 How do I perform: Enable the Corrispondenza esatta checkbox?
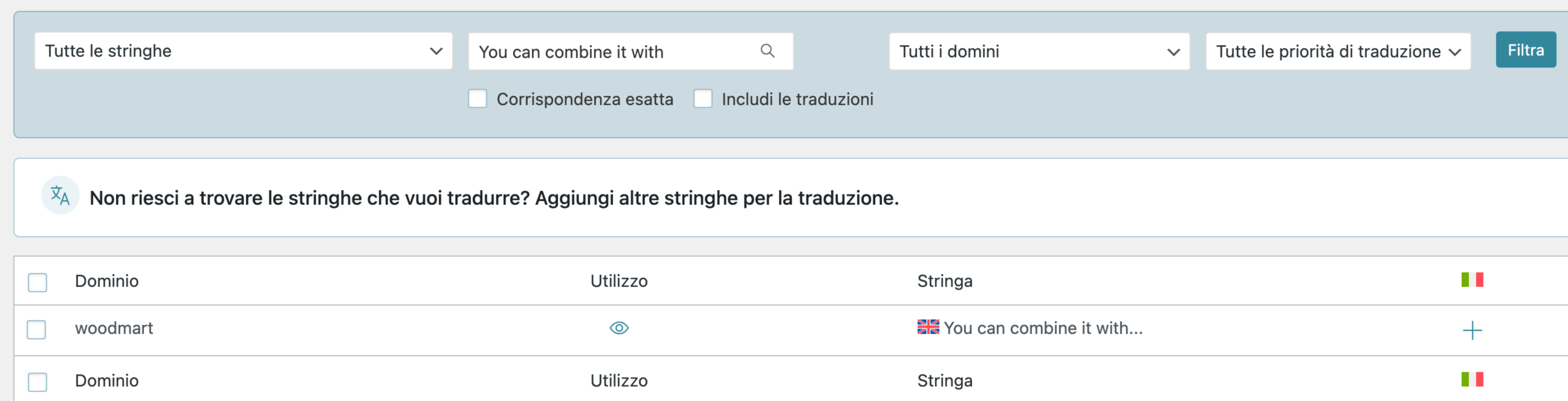(477, 98)
